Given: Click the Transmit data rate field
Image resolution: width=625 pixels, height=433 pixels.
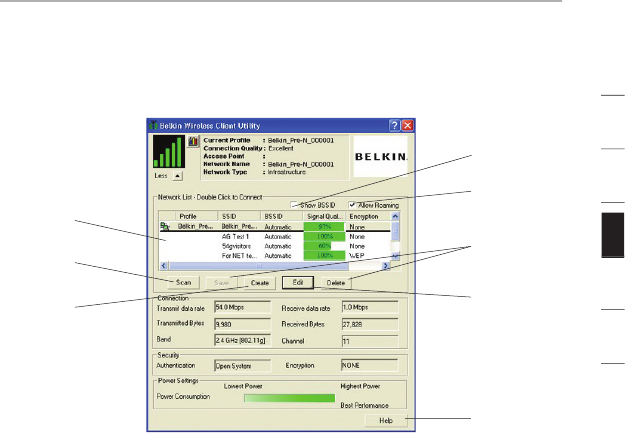Looking at the screenshot, I should [x=242, y=307].
